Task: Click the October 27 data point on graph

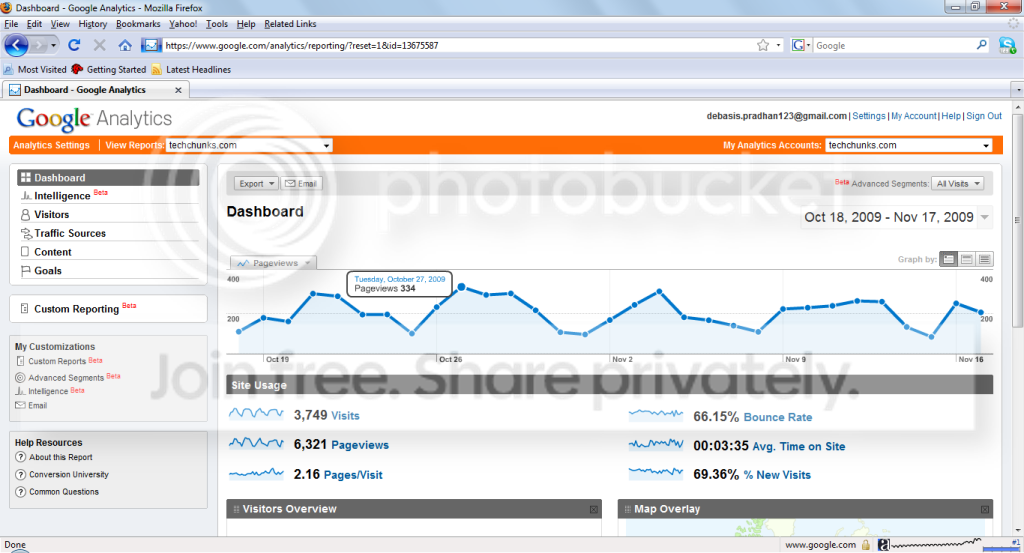Action: click(461, 287)
